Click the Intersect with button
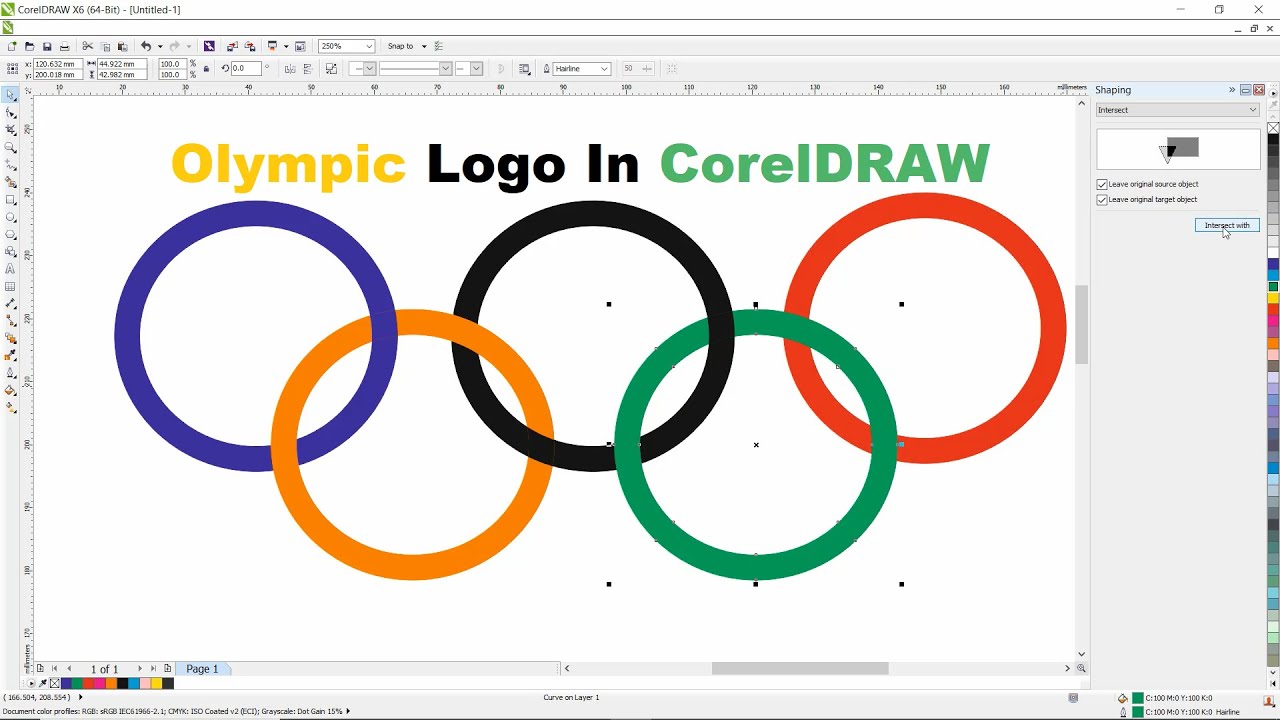Image resolution: width=1280 pixels, height=720 pixels. point(1227,225)
